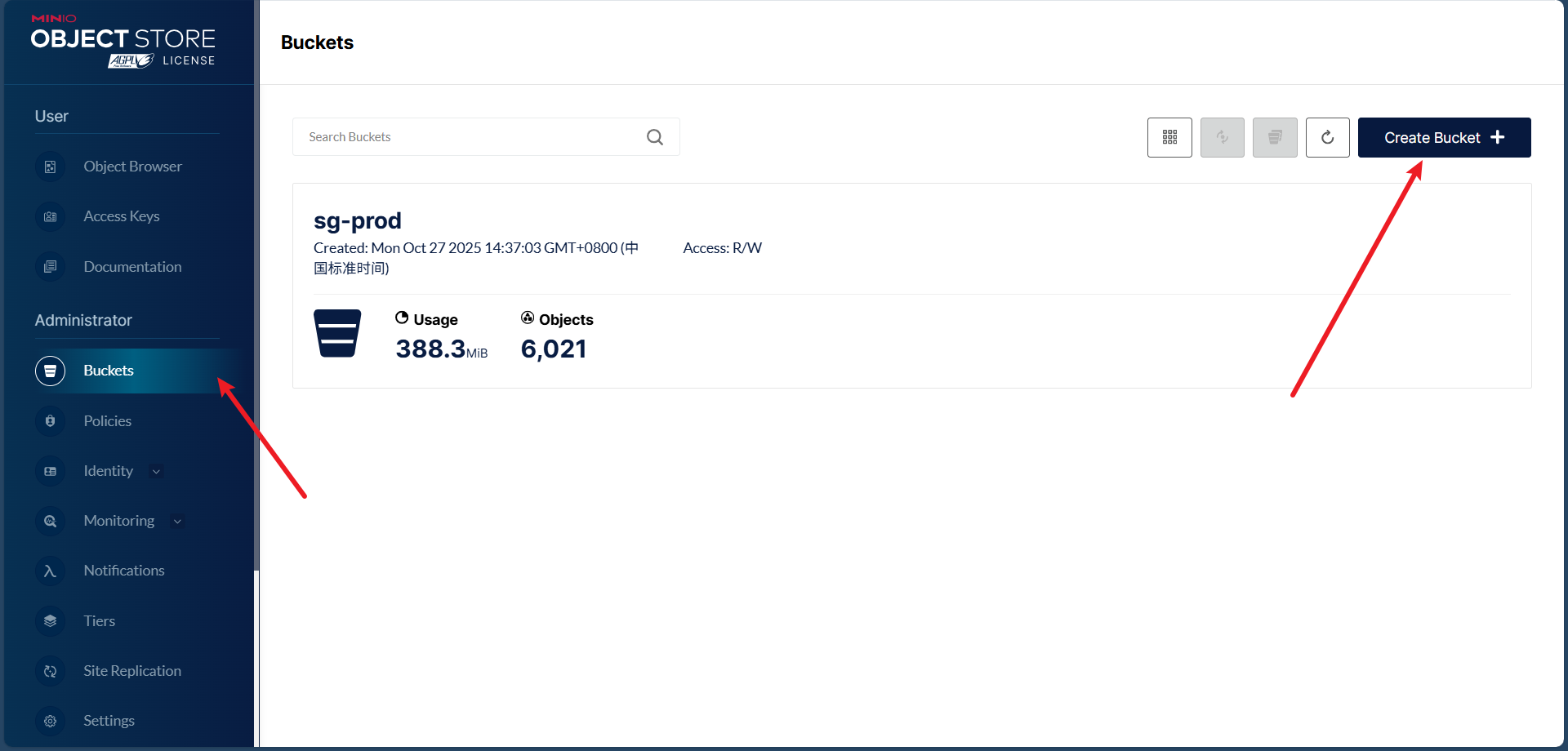Open the sg-prod bucket
Viewport: 1568px width, 751px height.
coord(357,220)
